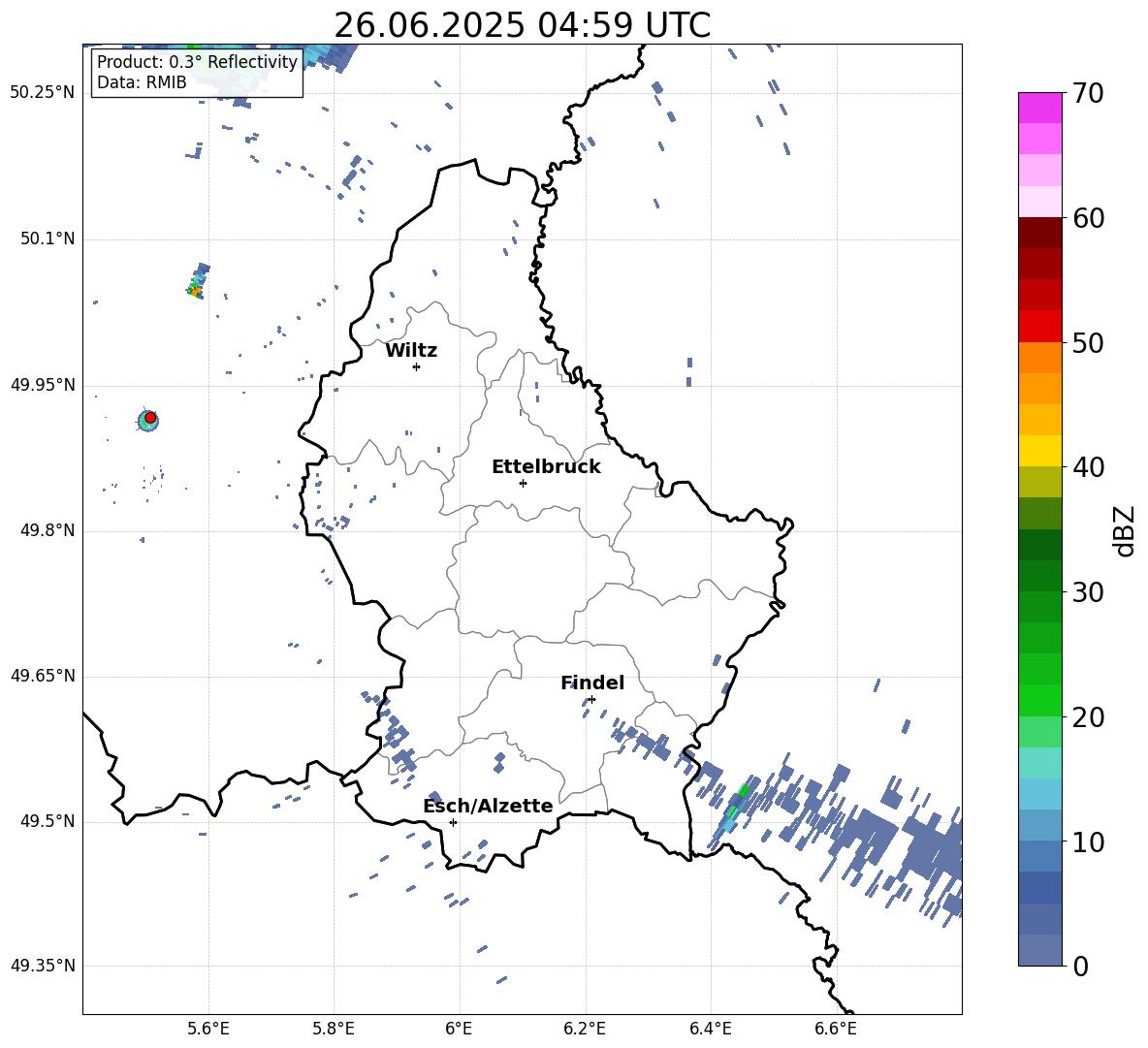Click the 49.35°N latitude tick label
Viewport: 1148px width, 1048px height.
point(43,966)
